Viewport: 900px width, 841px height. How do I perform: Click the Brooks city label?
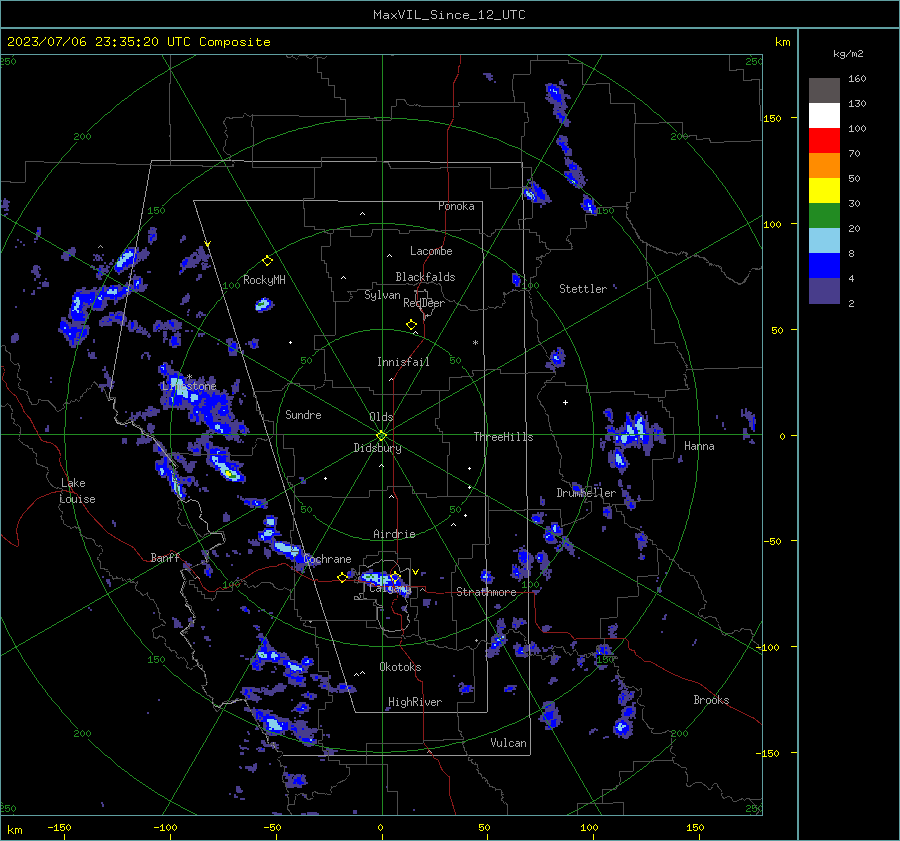click(711, 700)
